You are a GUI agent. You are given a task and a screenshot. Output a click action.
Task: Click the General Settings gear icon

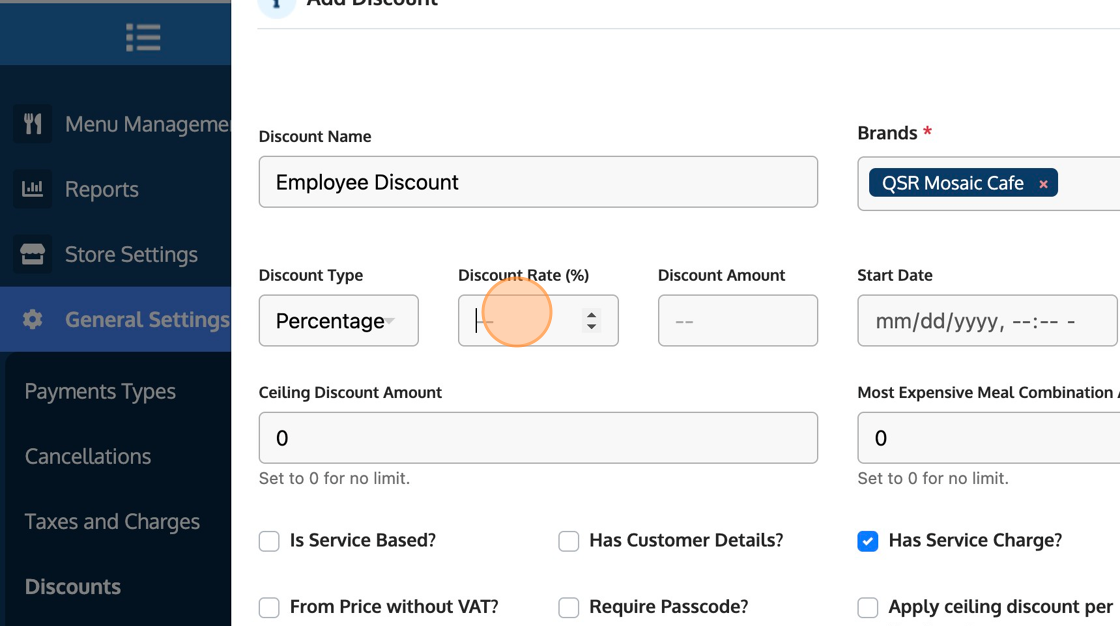pyautogui.click(x=33, y=320)
